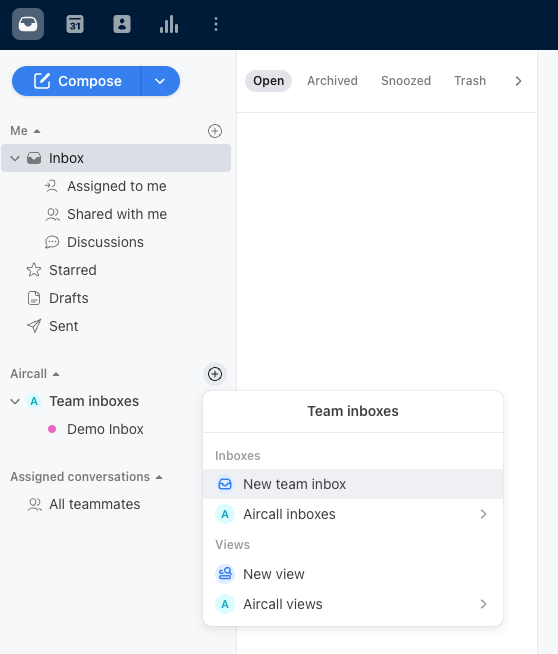Open the calendar icon in top bar
Image resolution: width=558 pixels, height=654 pixels.
[75, 24]
